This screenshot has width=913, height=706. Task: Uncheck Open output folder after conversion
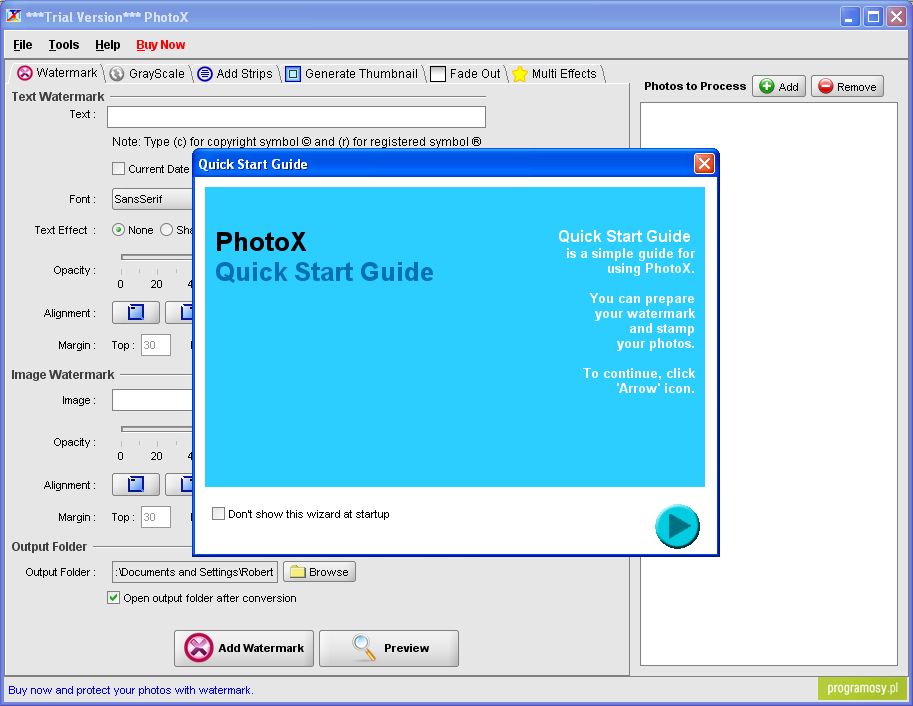pos(114,598)
